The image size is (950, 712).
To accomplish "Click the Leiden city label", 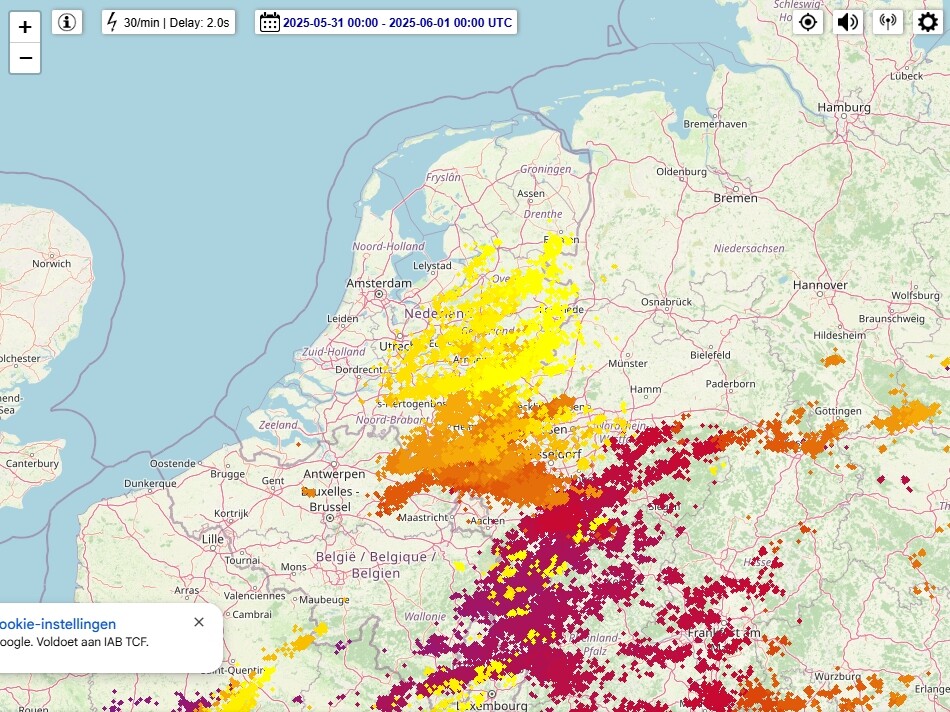I will tap(342, 319).
